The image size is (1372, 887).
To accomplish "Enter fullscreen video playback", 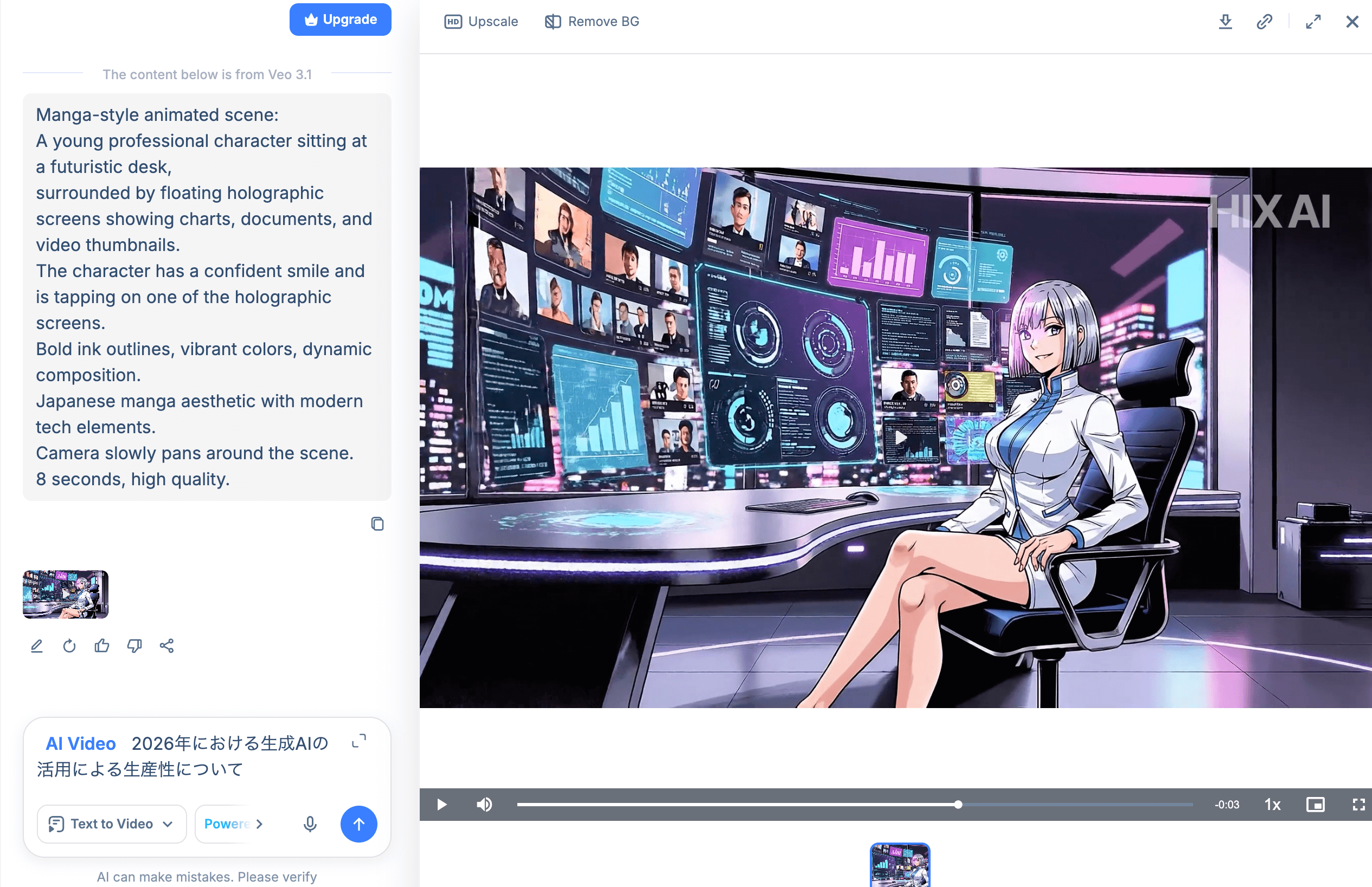I will tap(1358, 805).
